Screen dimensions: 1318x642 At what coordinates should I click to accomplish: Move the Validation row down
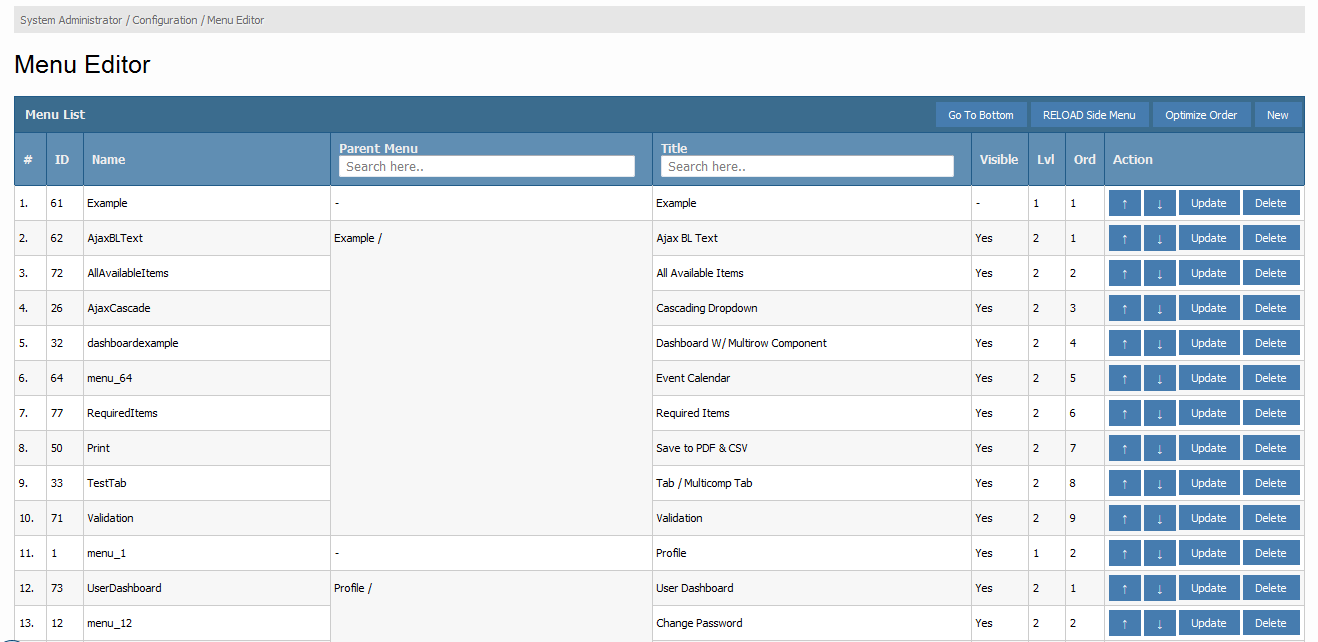pos(1159,518)
